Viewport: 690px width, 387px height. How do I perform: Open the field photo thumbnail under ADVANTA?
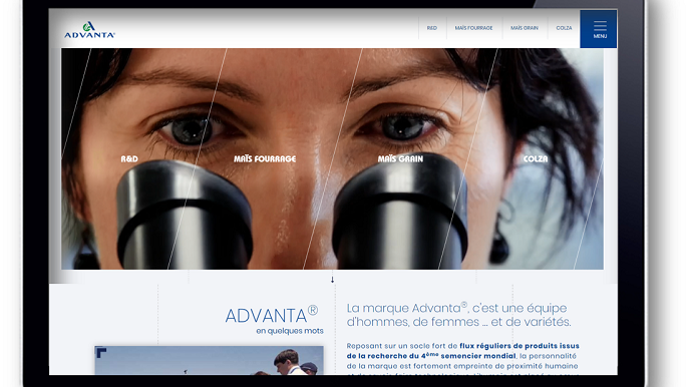pos(209,360)
